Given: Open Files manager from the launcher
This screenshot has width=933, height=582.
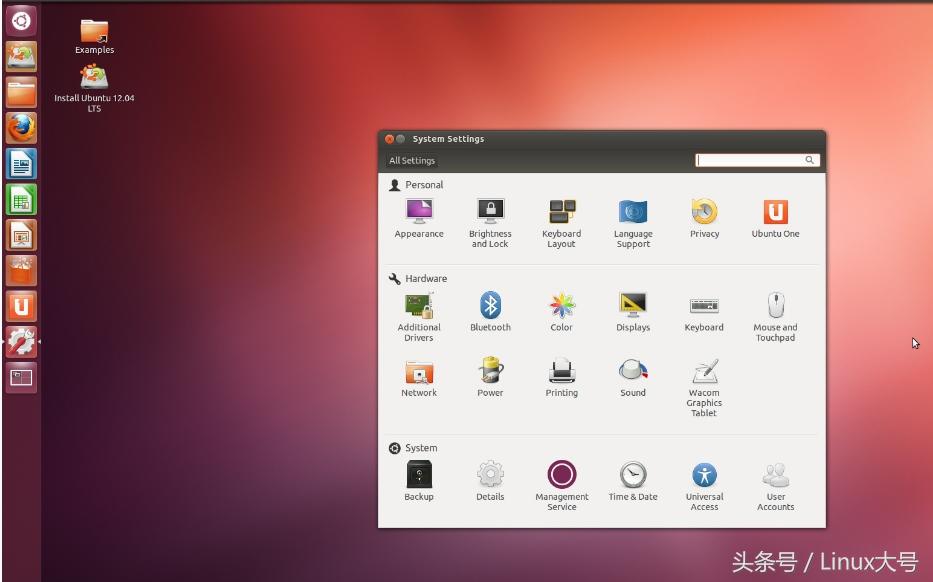Looking at the screenshot, I should click(21, 92).
